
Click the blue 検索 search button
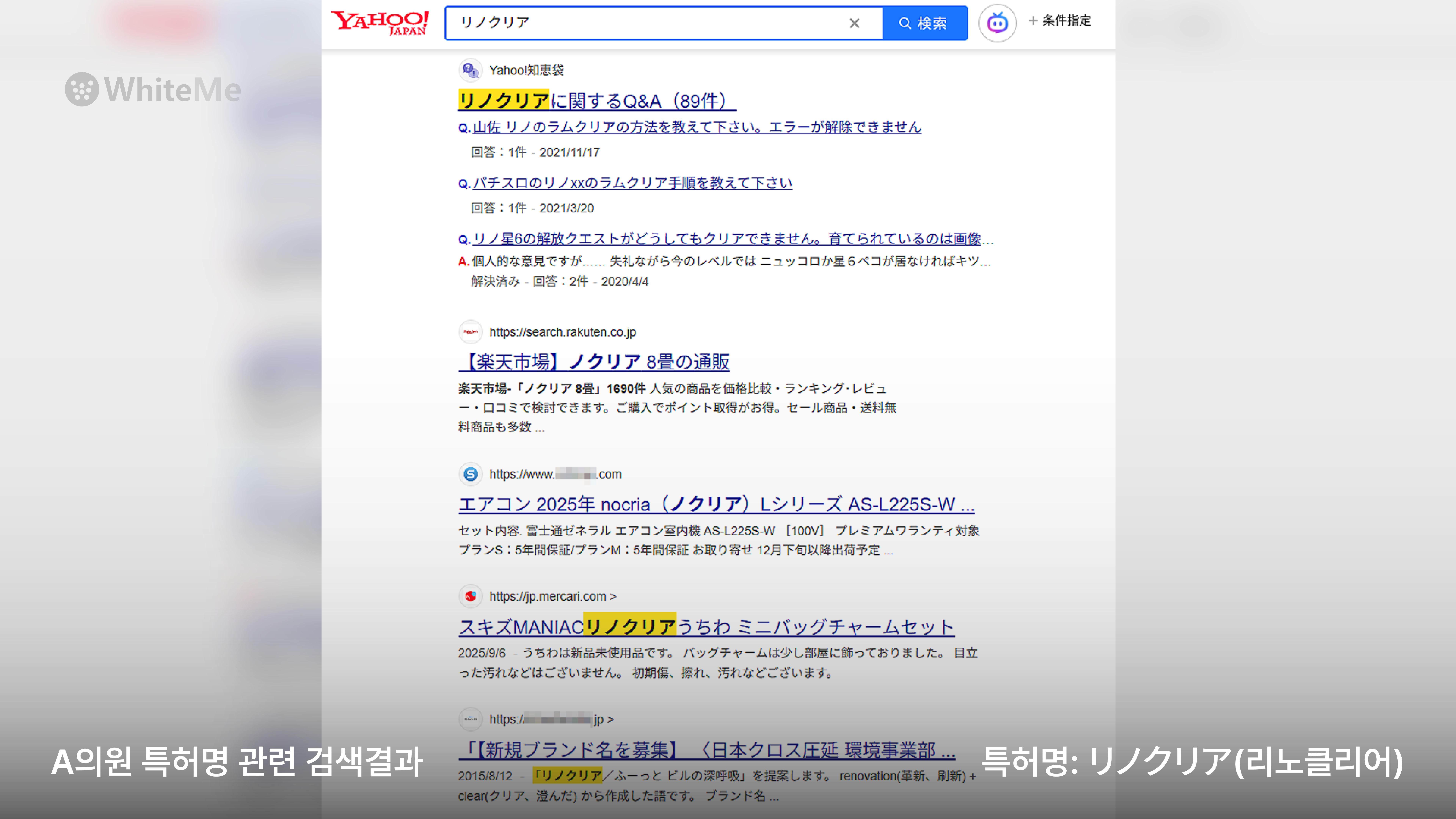925,23
